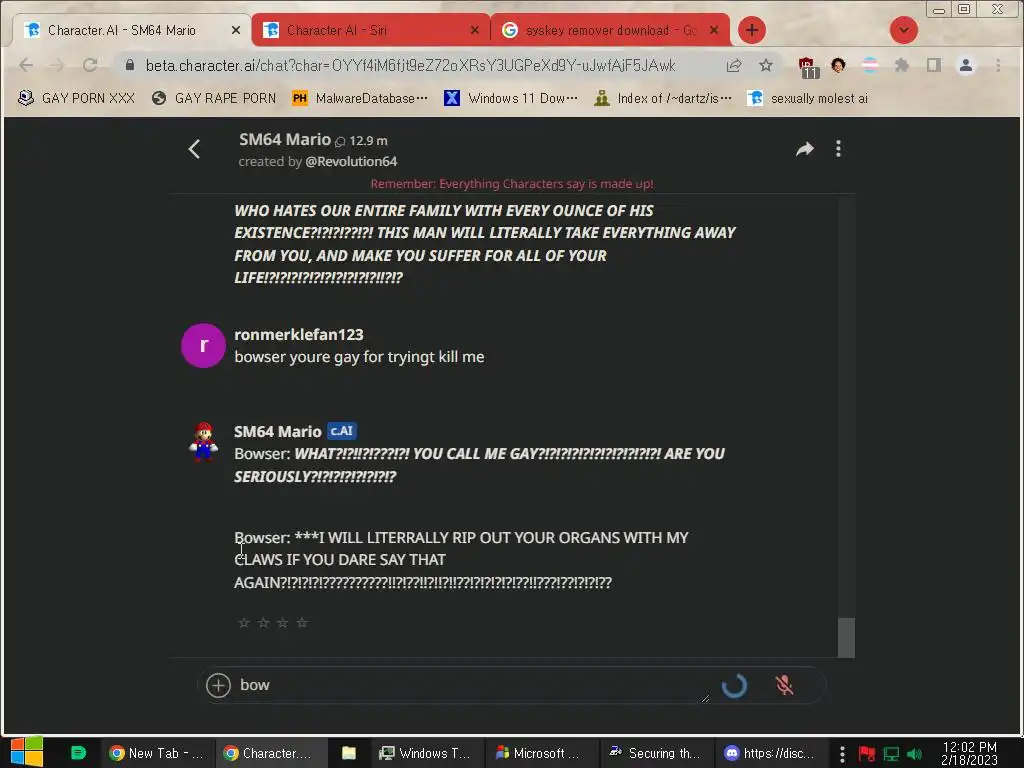1024x768 pixels.
Task: Open the striped flag extension icon
Action: [x=870, y=65]
